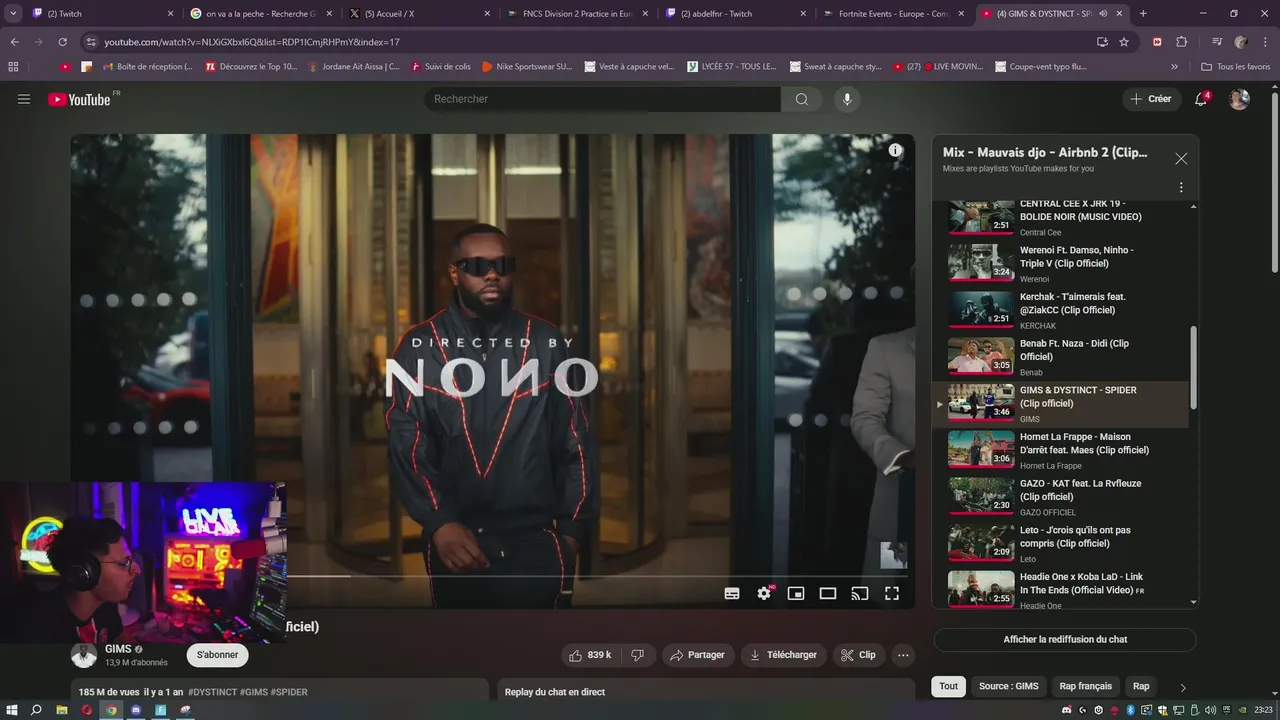Viewport: 1280px width, 720px height.
Task: Cast the video to a TV
Action: pos(860,593)
